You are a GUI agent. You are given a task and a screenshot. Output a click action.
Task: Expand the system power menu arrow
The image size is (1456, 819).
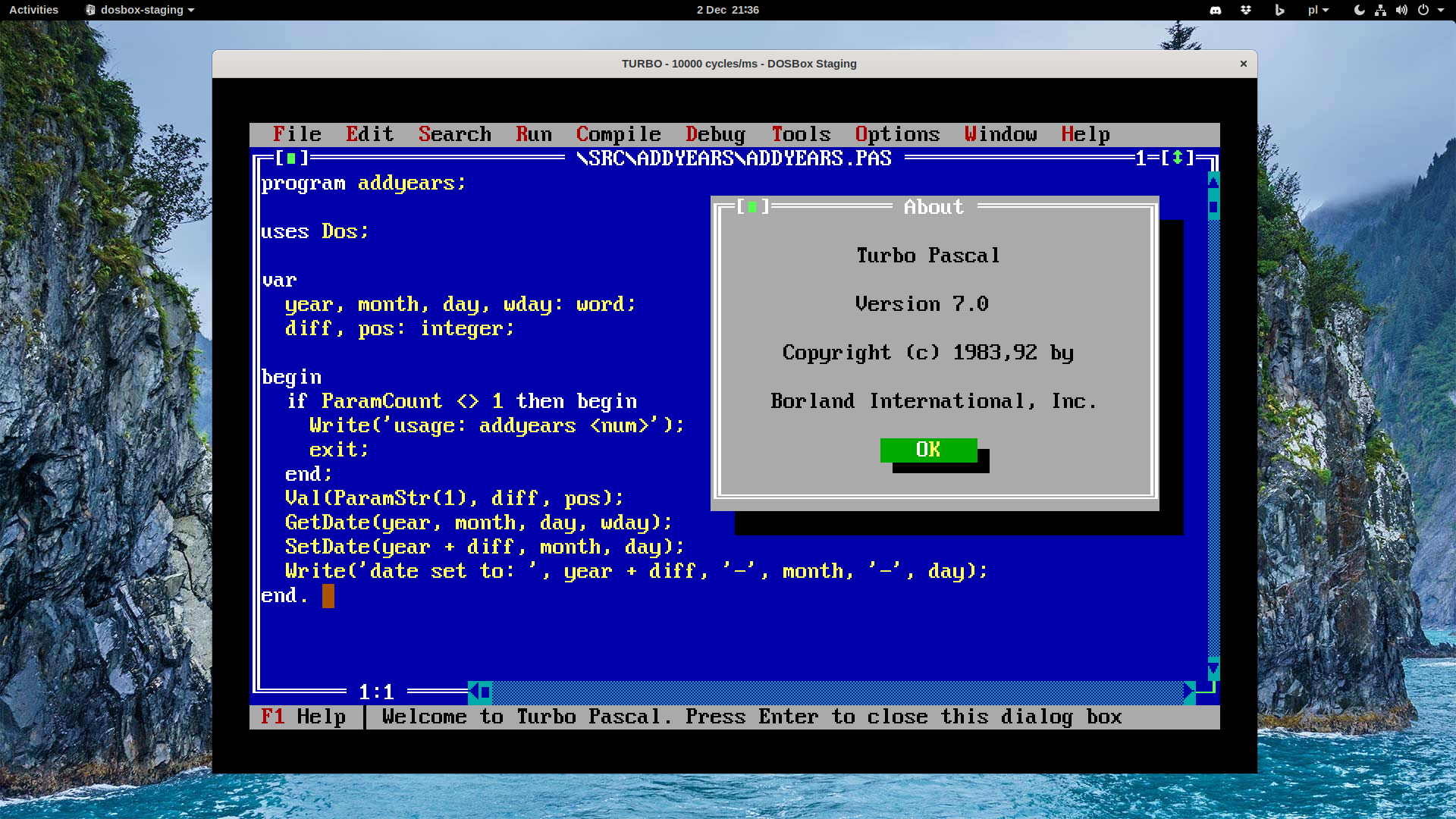1441,10
